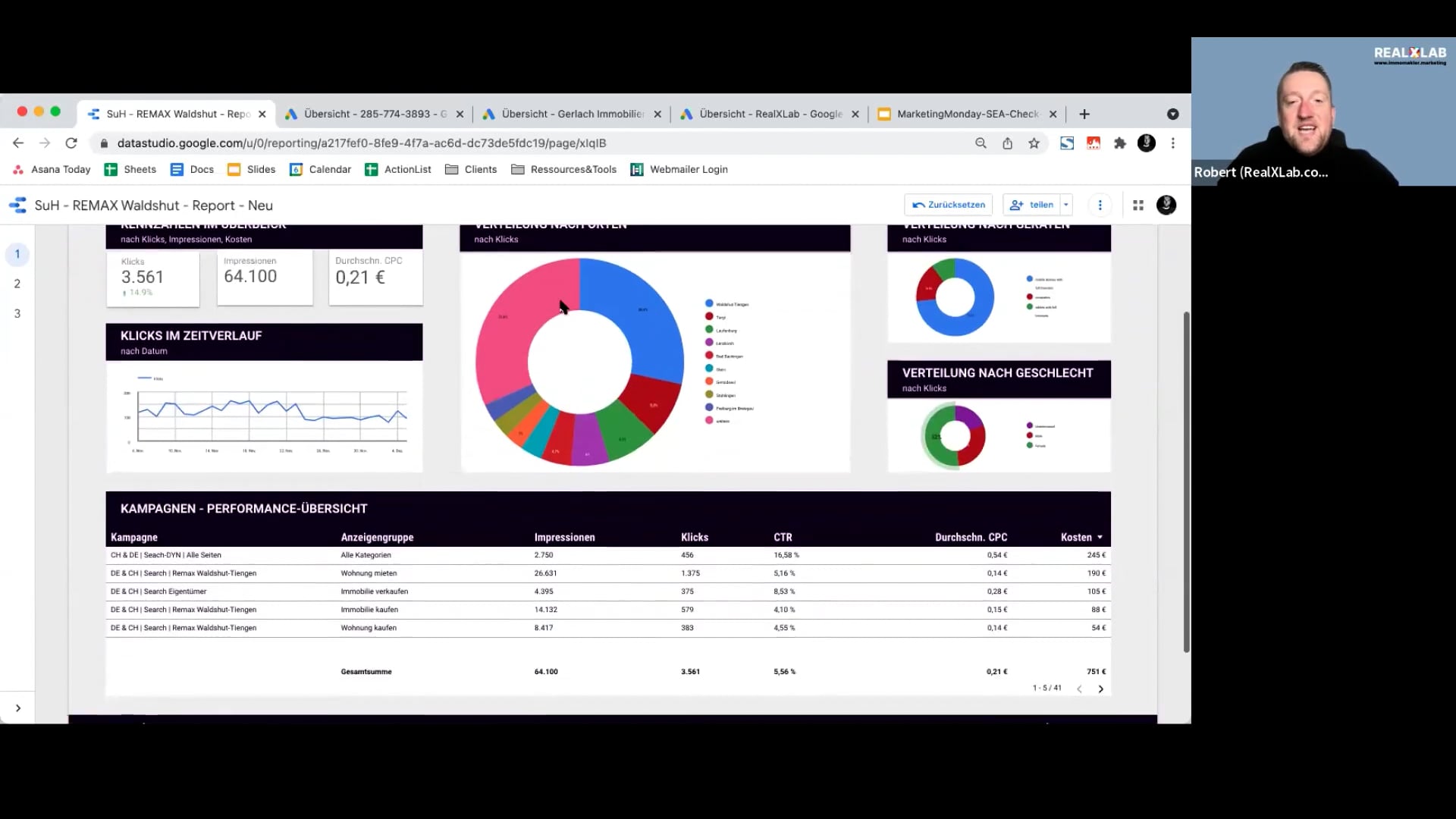Go to report page 2
This screenshot has width=1456, height=819.
pyautogui.click(x=17, y=284)
